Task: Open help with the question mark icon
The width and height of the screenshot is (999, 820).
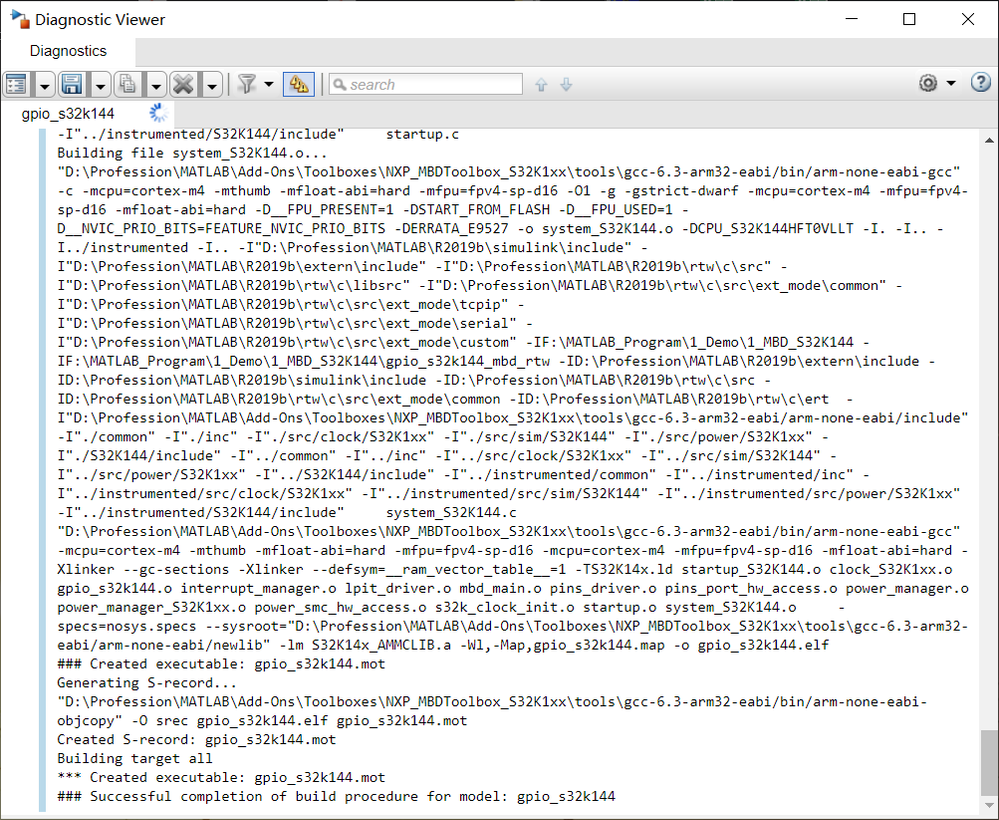Action: (981, 82)
